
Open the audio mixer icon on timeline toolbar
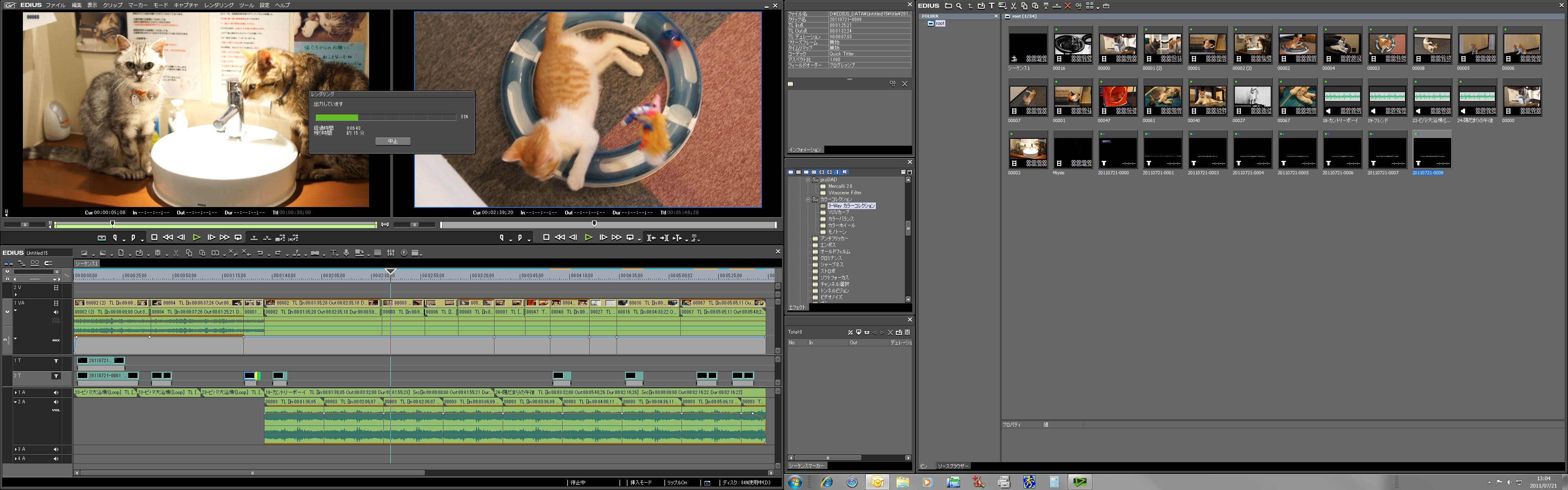(x=391, y=253)
